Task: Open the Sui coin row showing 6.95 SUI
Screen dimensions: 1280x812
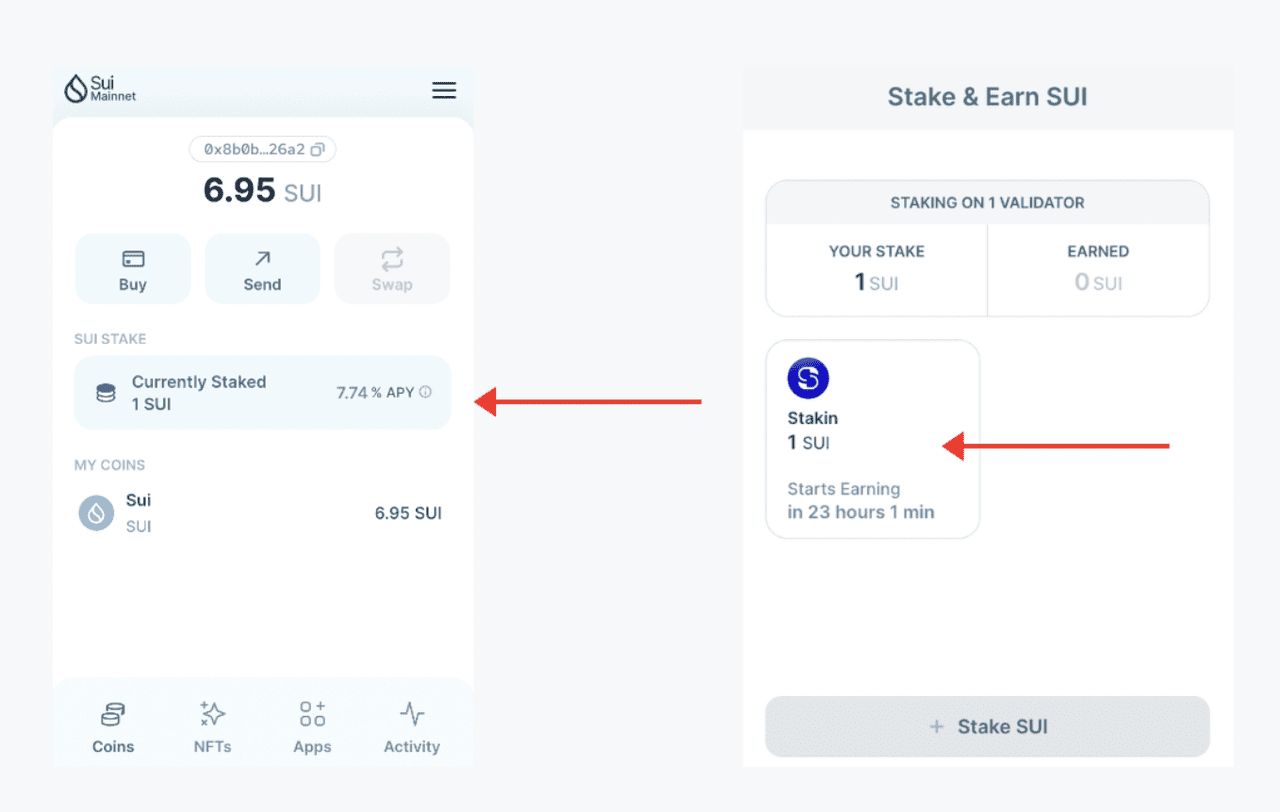Action: pyautogui.click(x=262, y=513)
